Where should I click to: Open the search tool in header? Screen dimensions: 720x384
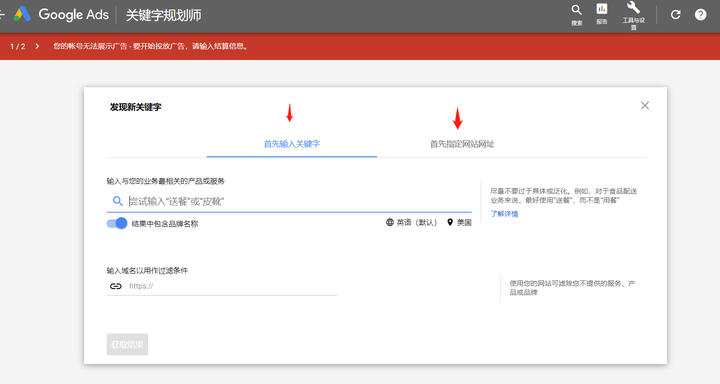(576, 15)
